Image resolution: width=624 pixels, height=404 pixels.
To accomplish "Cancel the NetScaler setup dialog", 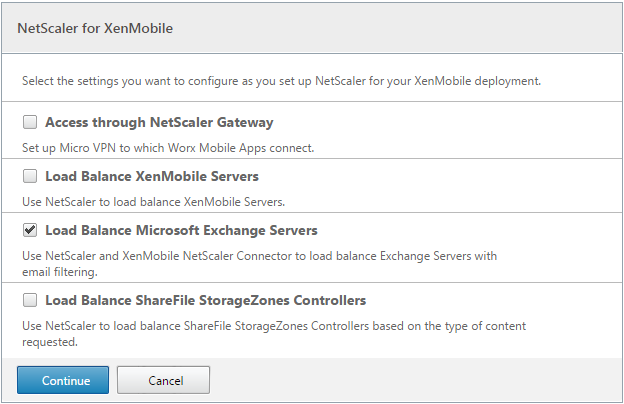I will pyautogui.click(x=163, y=380).
